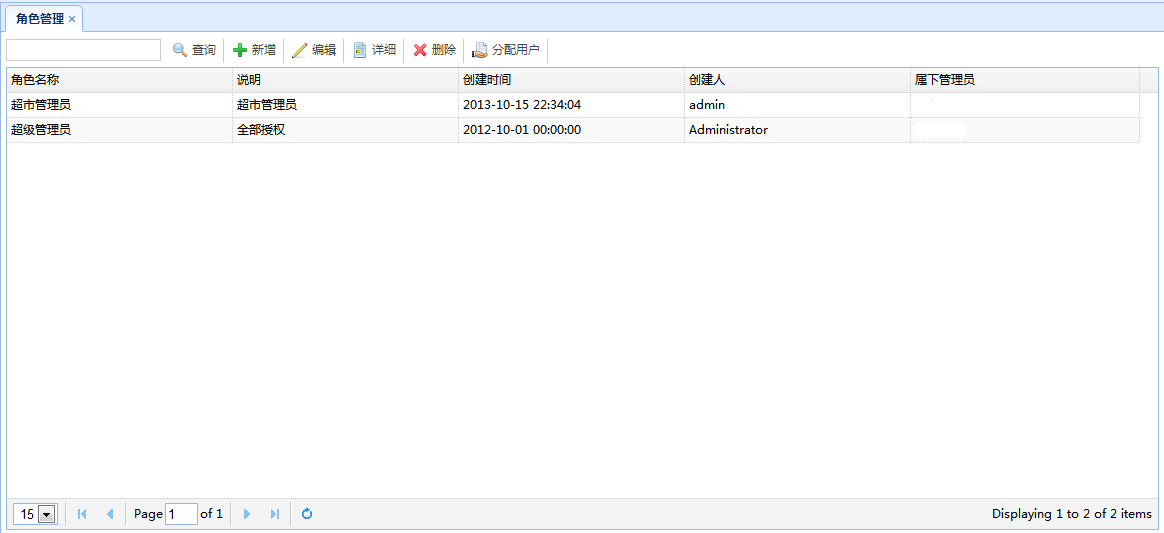Select the 超市管理员 role name cell
Screen dimensions: 1164x533
(120, 105)
